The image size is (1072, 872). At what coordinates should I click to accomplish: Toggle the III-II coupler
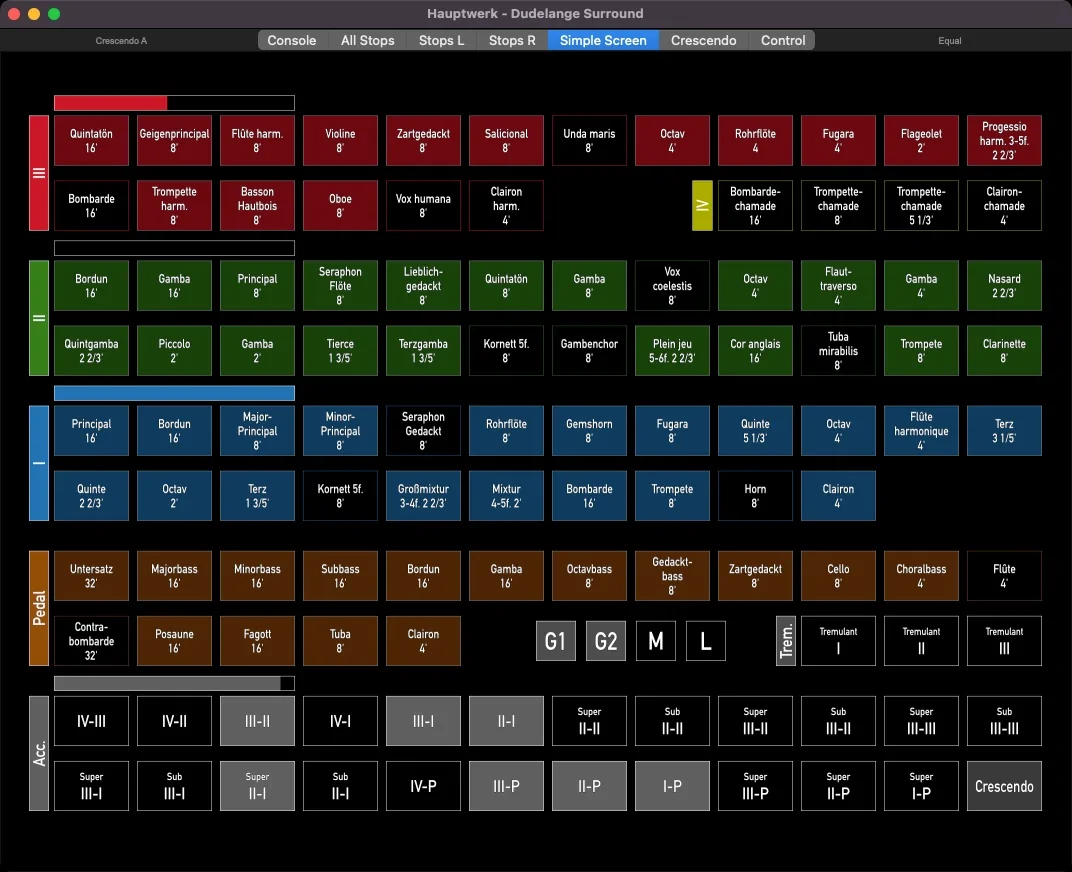257,721
